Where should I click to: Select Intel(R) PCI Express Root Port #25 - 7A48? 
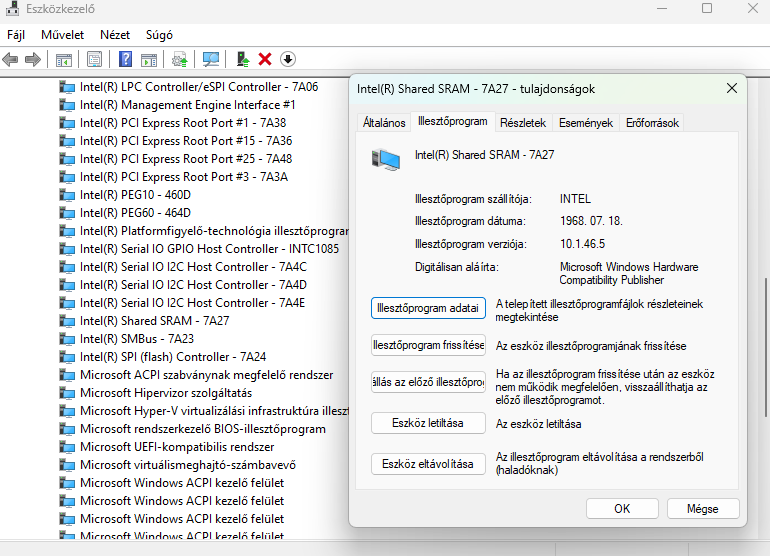186,159
